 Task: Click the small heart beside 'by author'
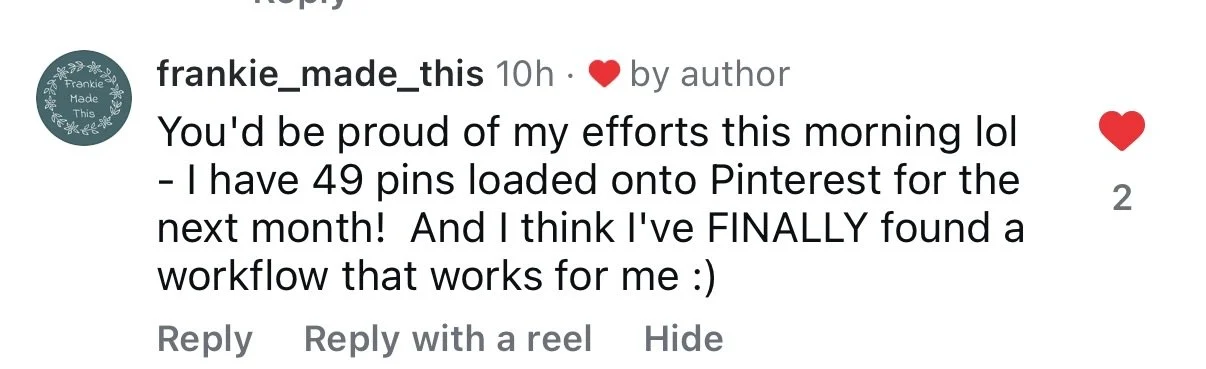[605, 74]
